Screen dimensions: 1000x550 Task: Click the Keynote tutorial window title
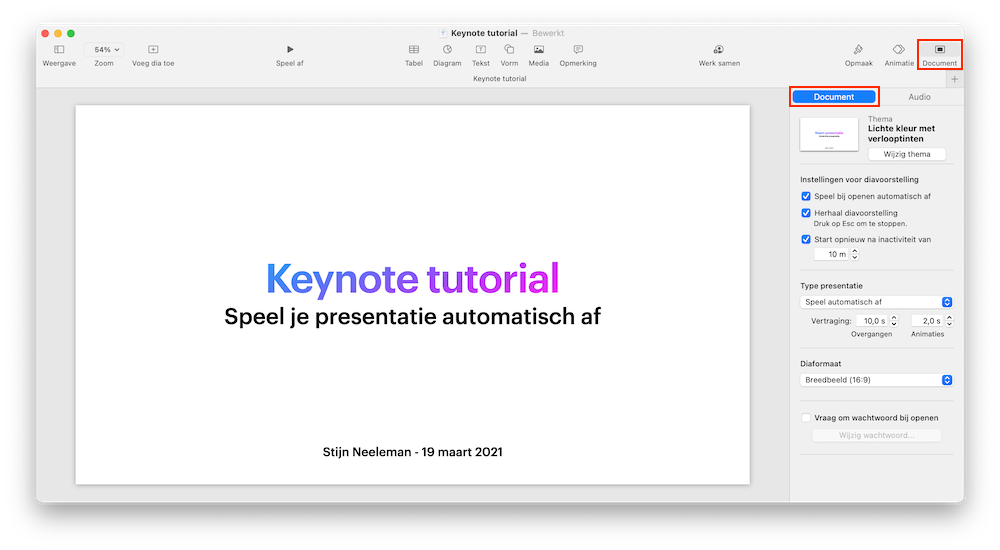[x=484, y=33]
